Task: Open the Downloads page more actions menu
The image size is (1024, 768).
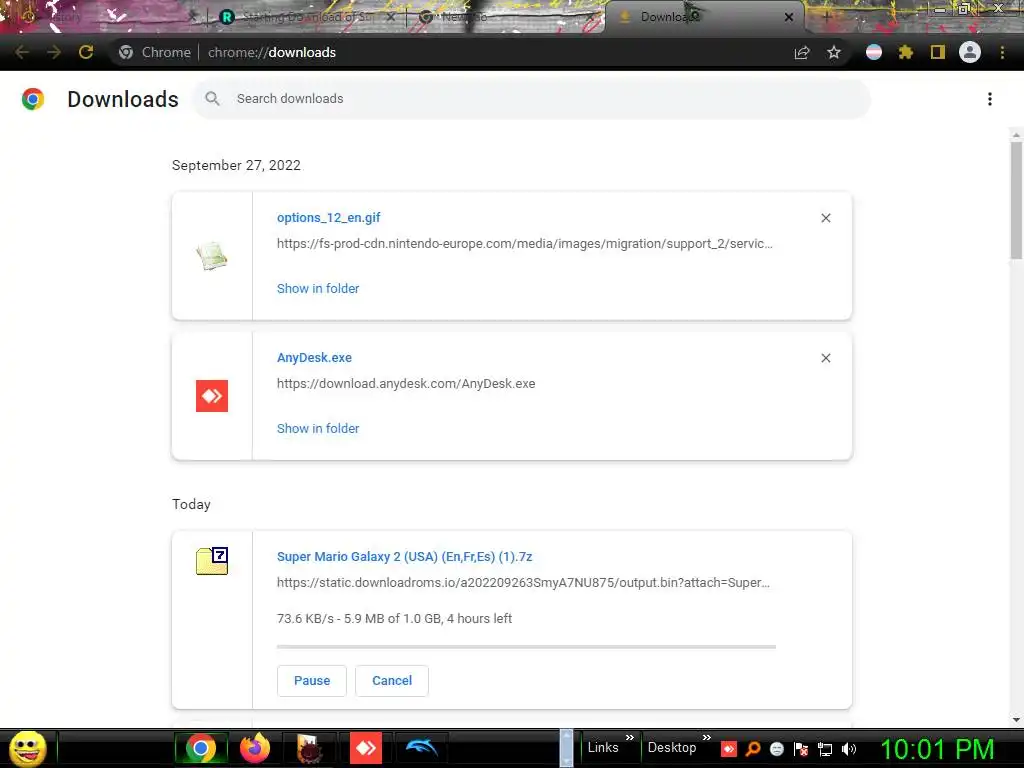Action: pyautogui.click(x=990, y=99)
